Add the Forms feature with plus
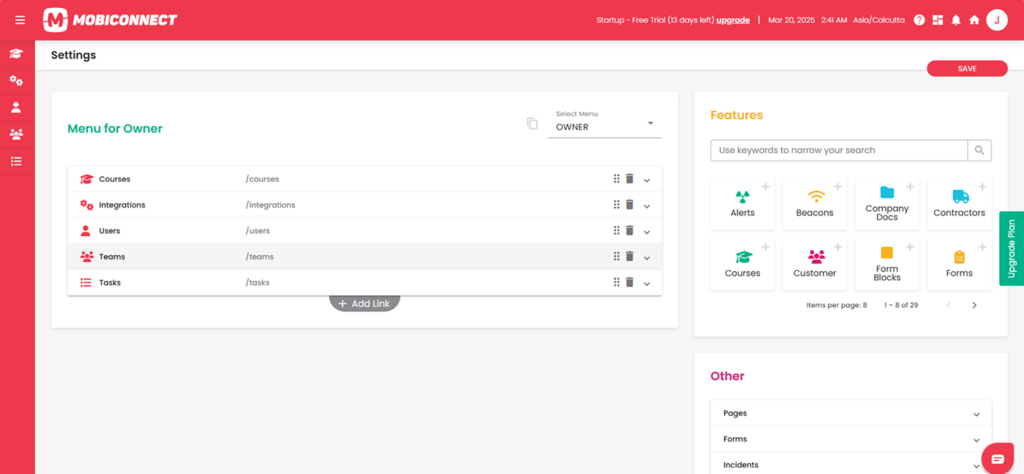 point(982,247)
